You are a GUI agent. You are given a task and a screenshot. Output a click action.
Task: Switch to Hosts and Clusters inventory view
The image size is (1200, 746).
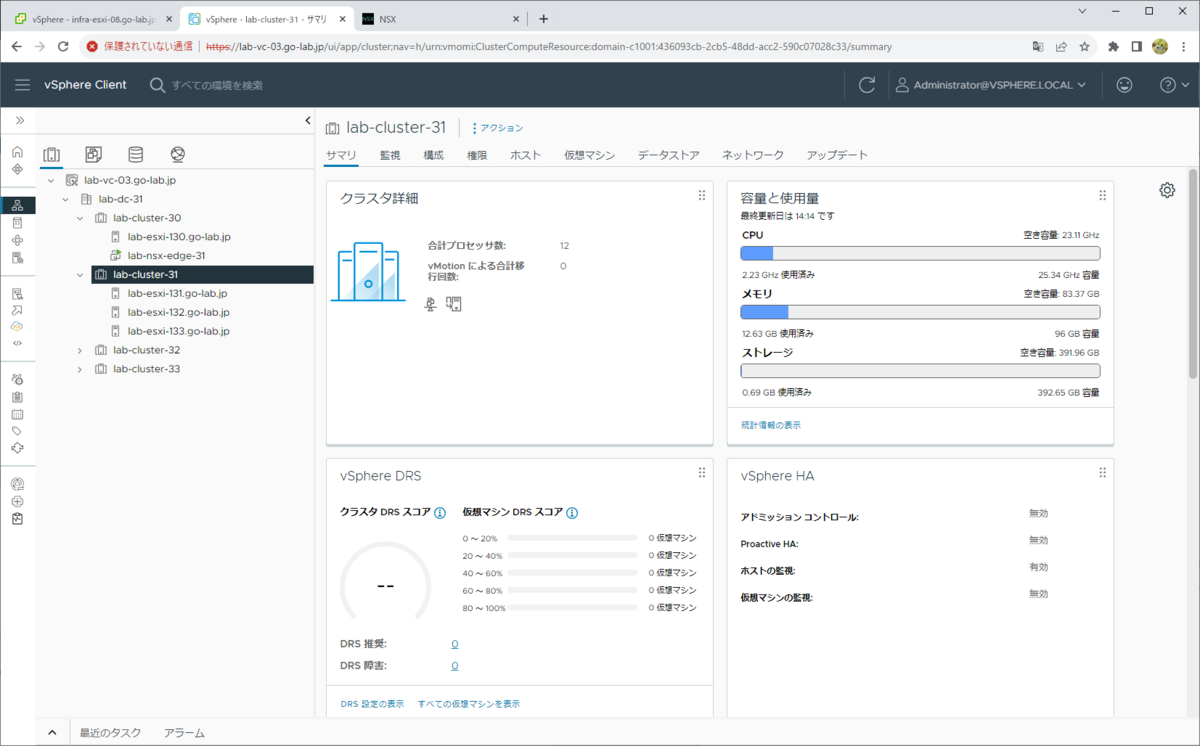pyautogui.click(x=52, y=155)
